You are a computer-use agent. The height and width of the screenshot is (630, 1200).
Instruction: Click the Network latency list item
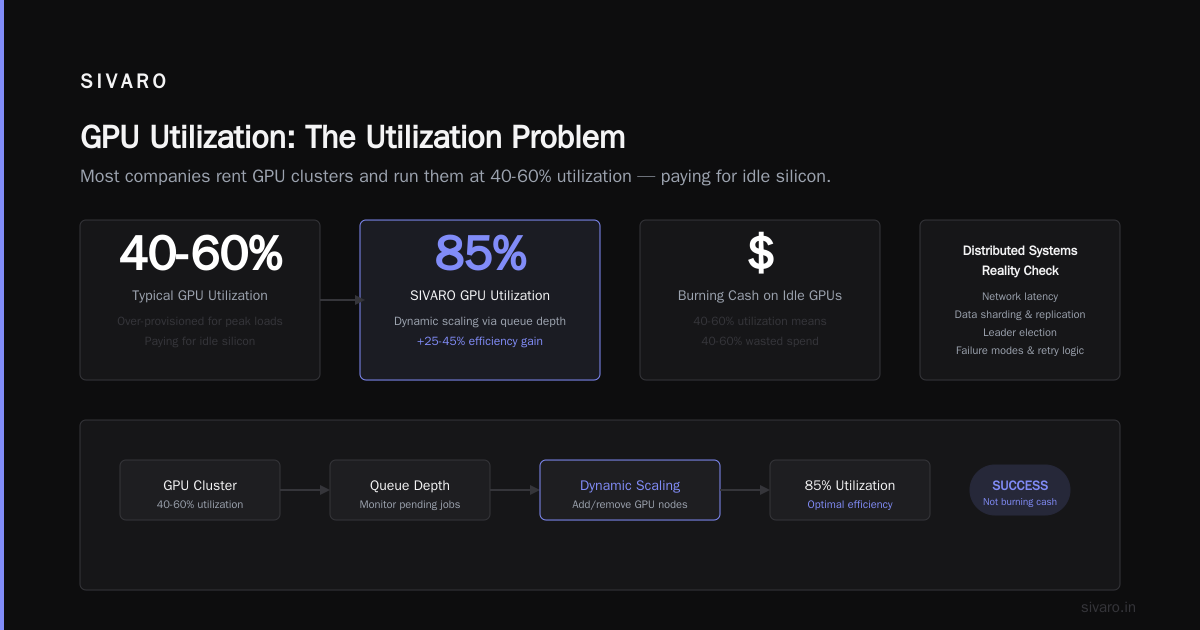(1020, 296)
